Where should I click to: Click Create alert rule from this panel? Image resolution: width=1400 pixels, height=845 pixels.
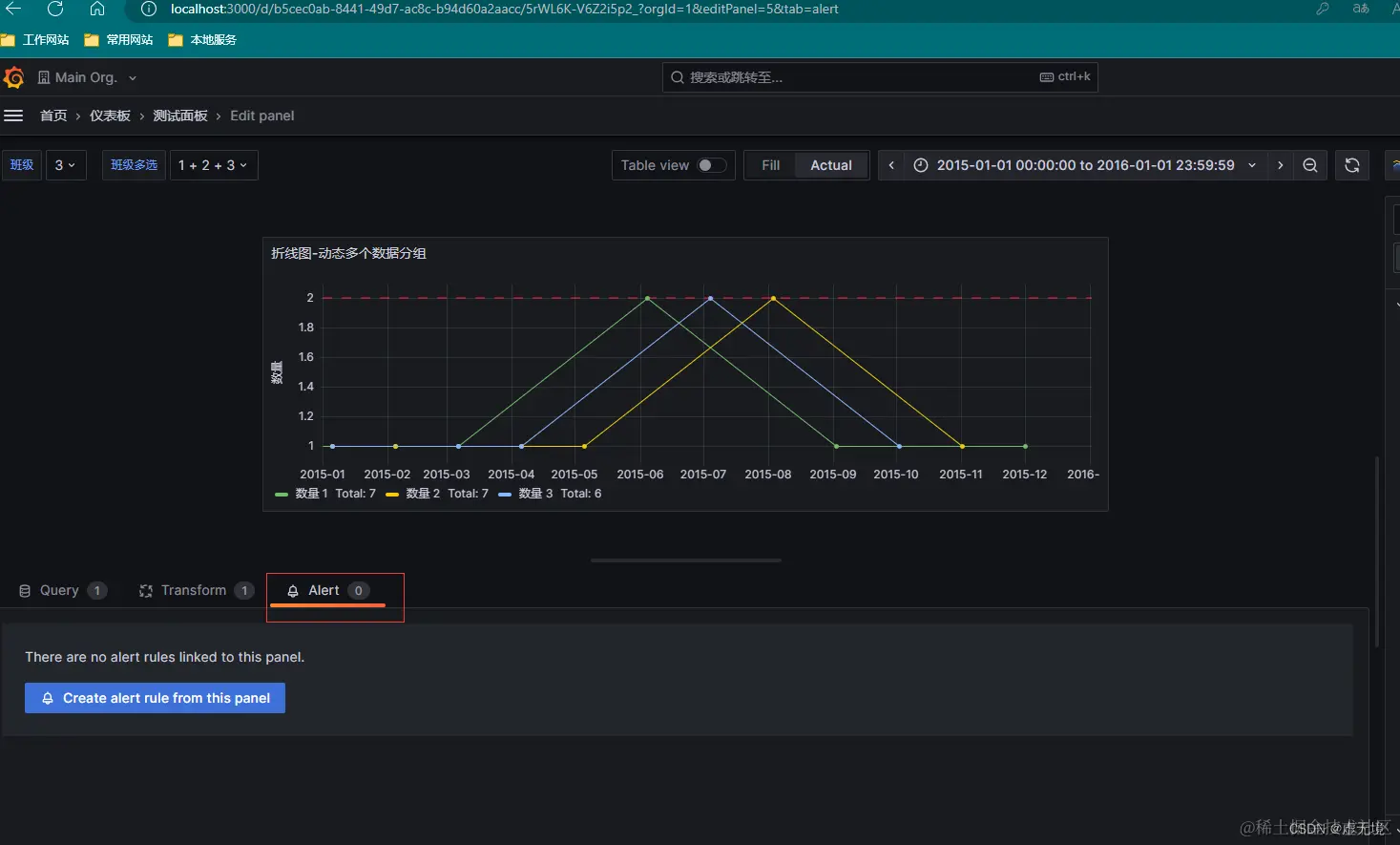tap(155, 698)
